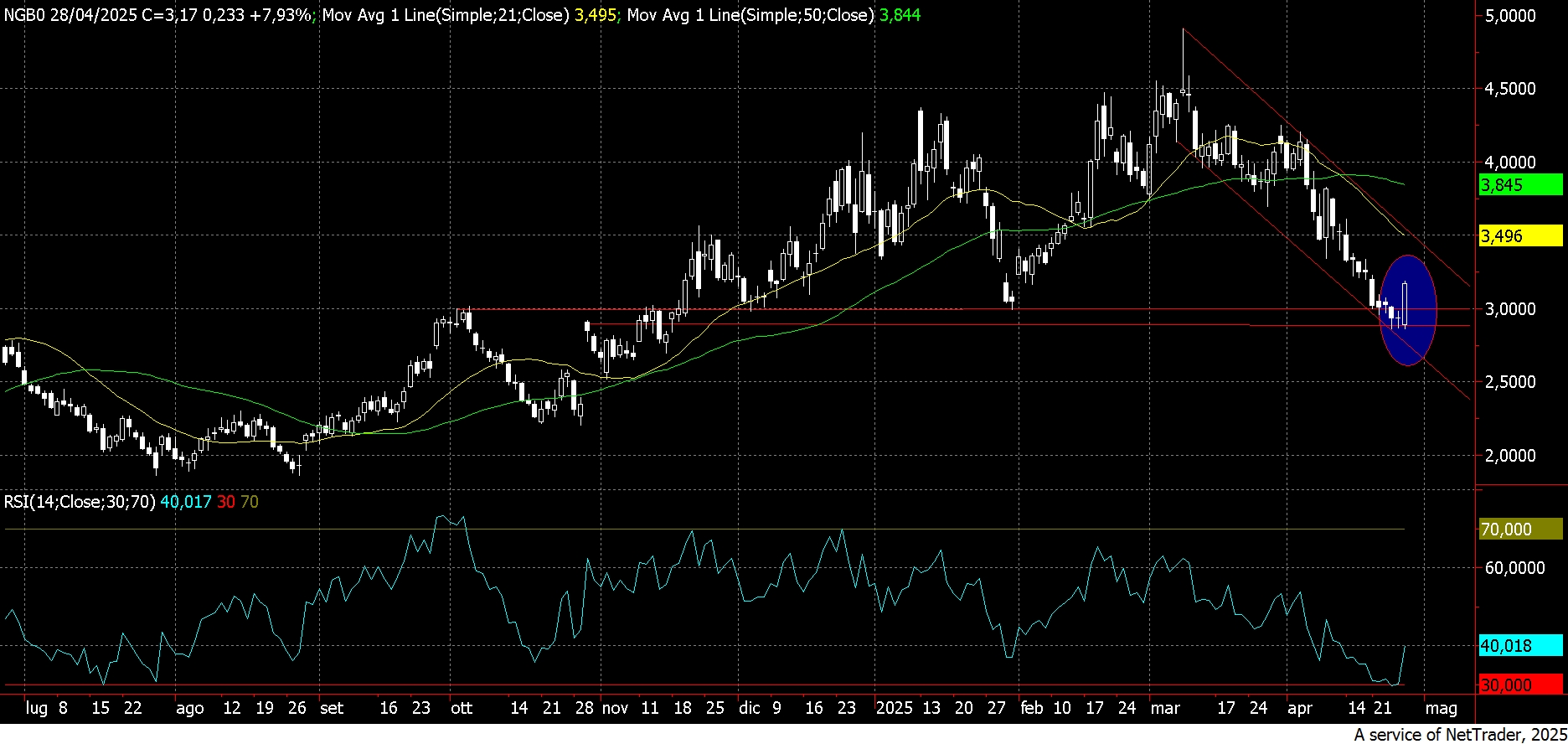
Task: Click the cyan 40,018 RSI value tag
Action: click(1520, 646)
